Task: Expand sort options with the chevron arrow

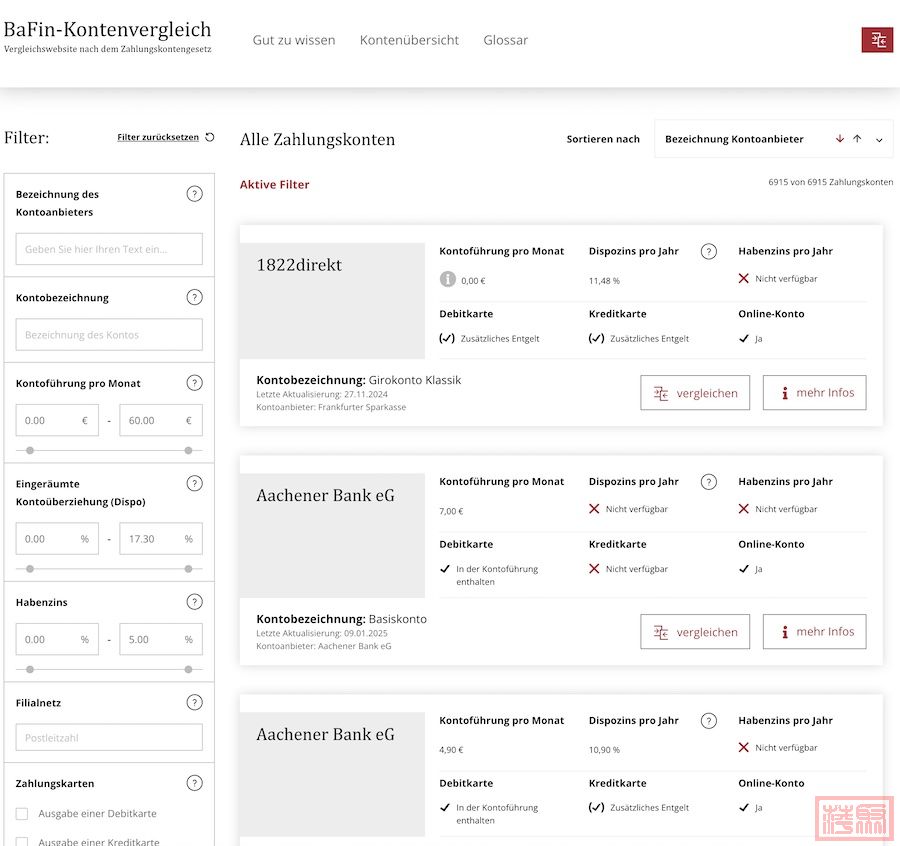Action: pyautogui.click(x=879, y=139)
